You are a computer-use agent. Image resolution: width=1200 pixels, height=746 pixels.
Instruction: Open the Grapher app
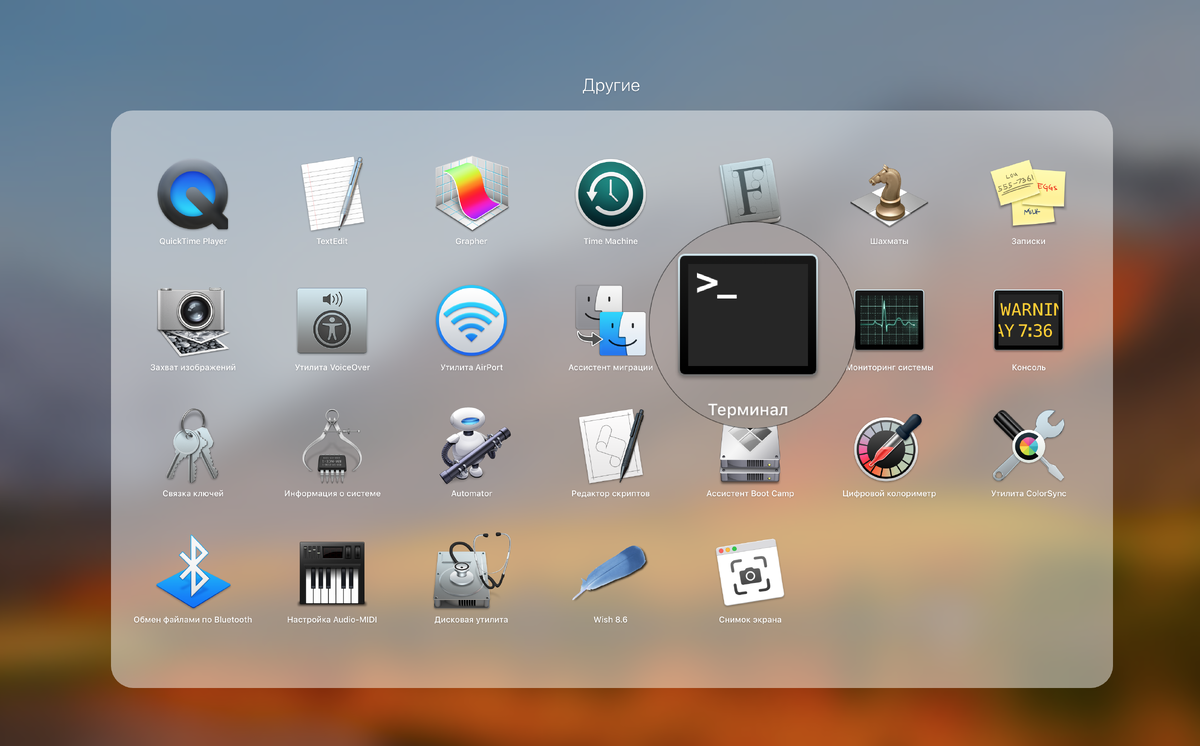(x=471, y=194)
